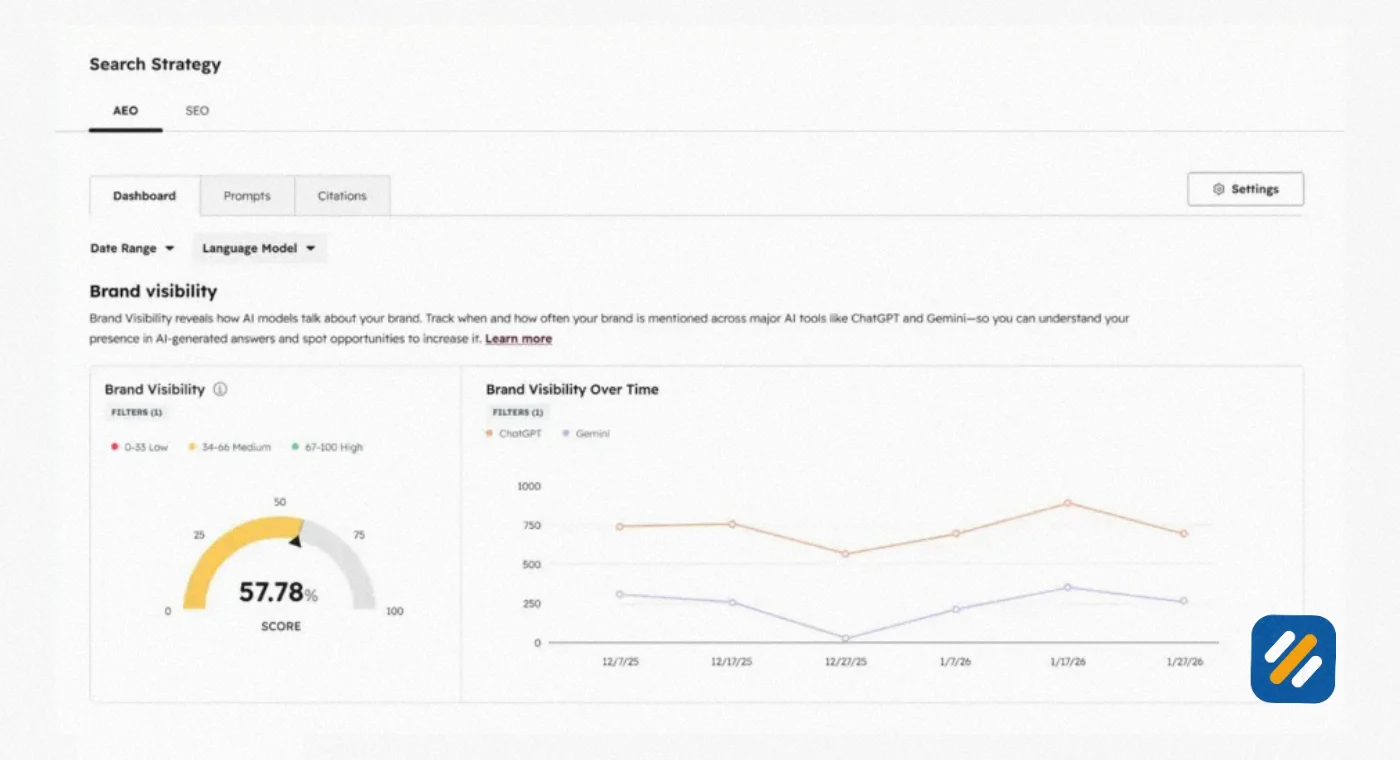The height and width of the screenshot is (760, 1400).
Task: Click the red 0-33 Low legend dot
Action: (x=115, y=447)
